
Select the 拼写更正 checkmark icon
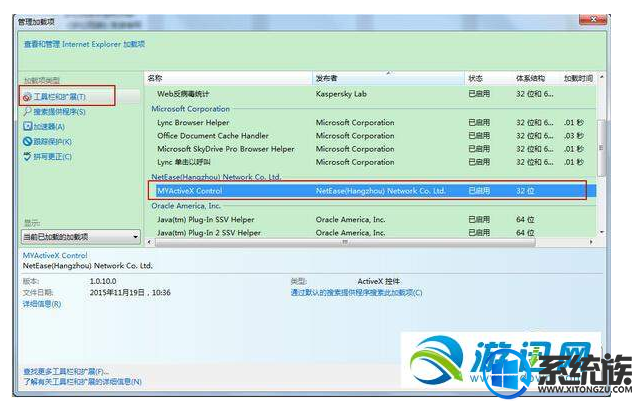pos(27,156)
